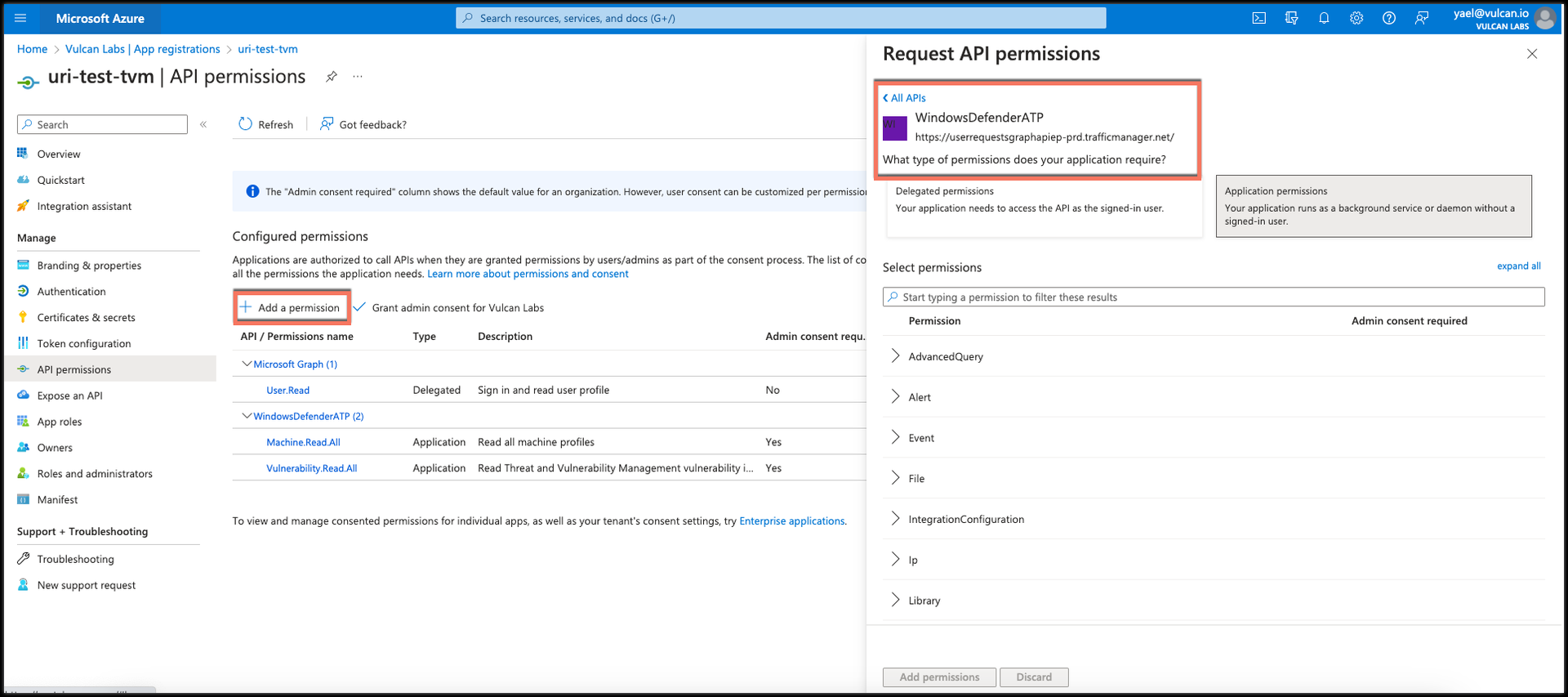The width and height of the screenshot is (1568, 697).
Task: Open the settings gear in header
Action: point(1356,18)
